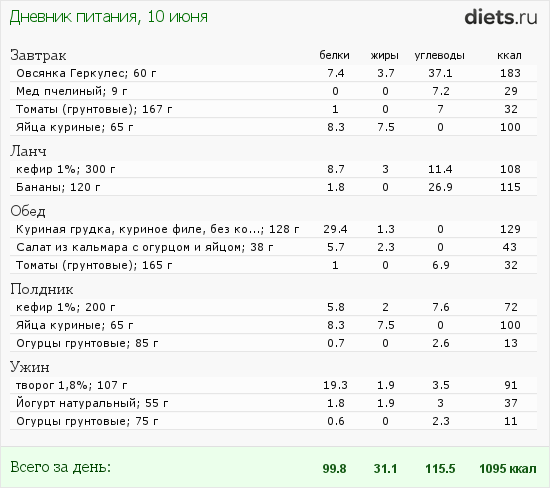550x488 pixels.
Task: Open the Обед section heading
Action: tap(28, 211)
